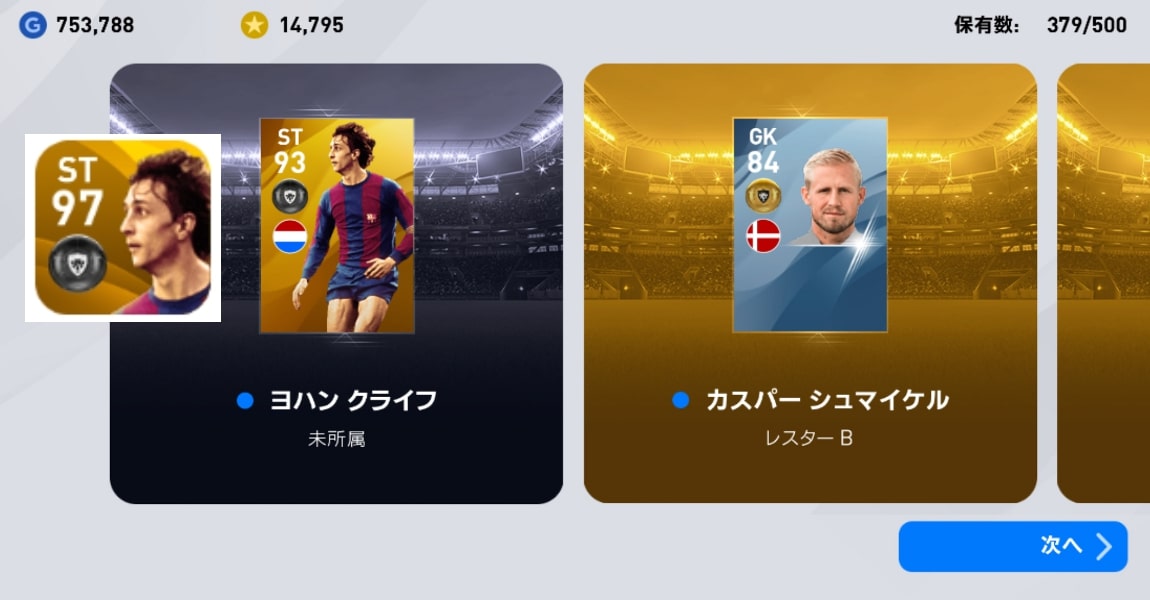Tap the black ball badge on ST 93 card

point(290,197)
